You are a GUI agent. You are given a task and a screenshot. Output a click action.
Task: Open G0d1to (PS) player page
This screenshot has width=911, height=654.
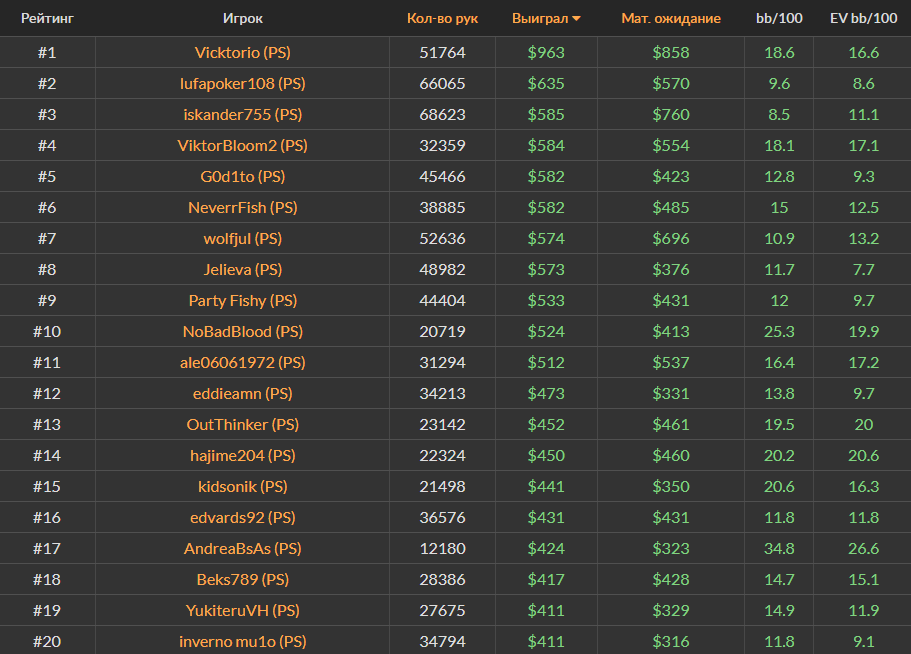[x=243, y=176]
